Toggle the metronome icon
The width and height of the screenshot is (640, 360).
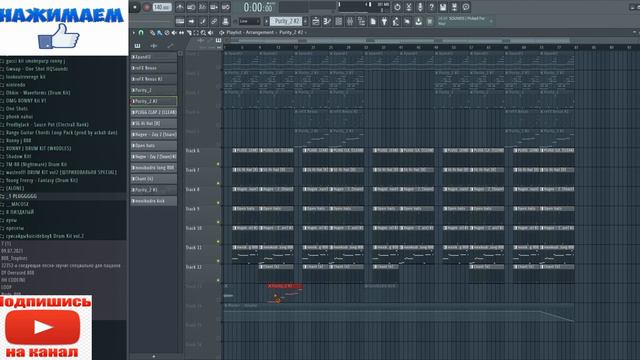click(x=180, y=7)
